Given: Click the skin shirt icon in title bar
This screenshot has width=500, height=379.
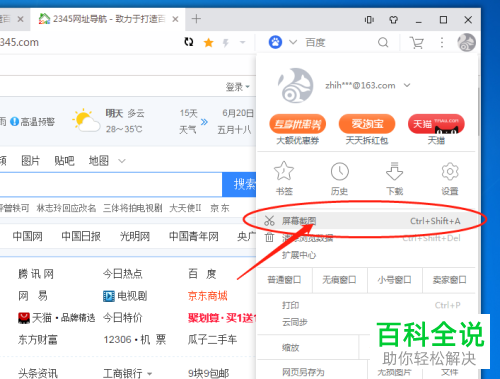Looking at the screenshot, I should point(394,20).
